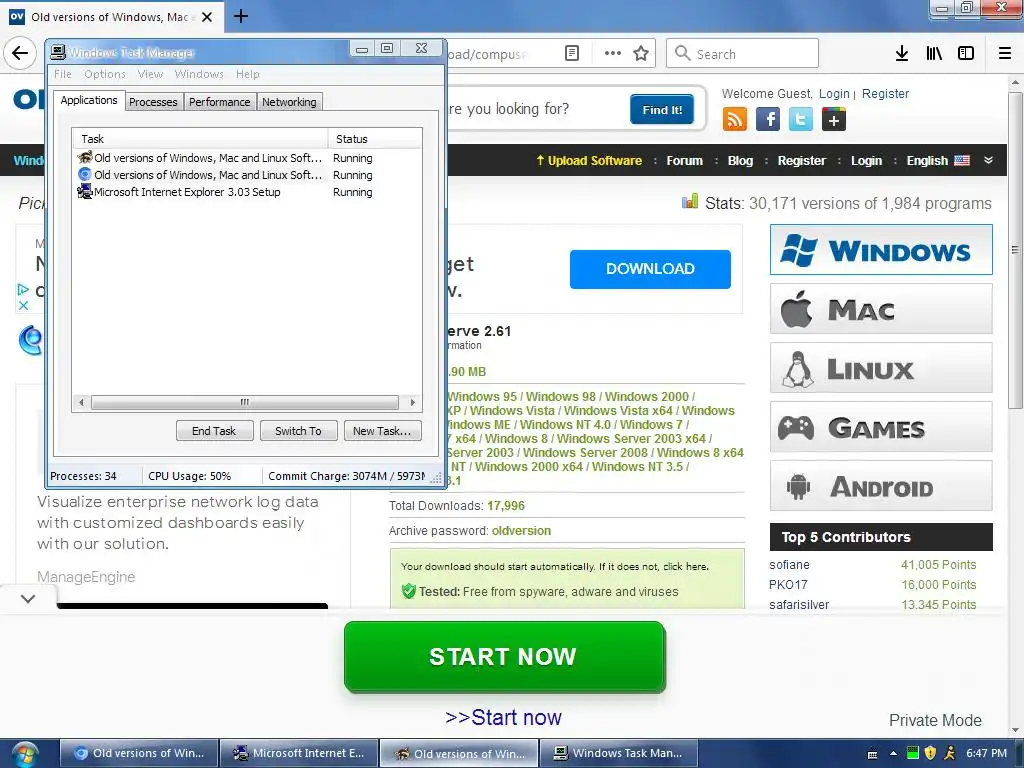Close the ad with the X icon
1024x768 pixels.
pos(23,305)
